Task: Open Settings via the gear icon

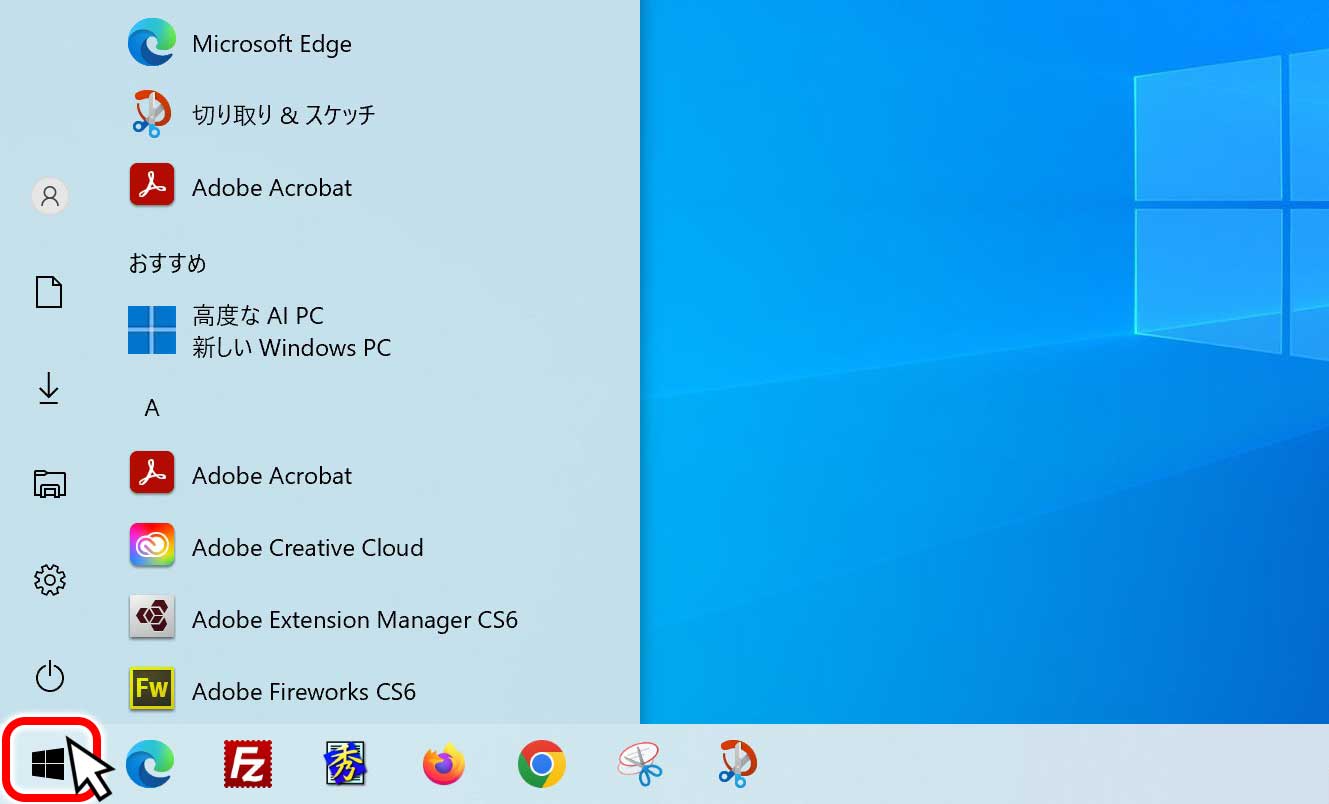Action: [x=49, y=580]
